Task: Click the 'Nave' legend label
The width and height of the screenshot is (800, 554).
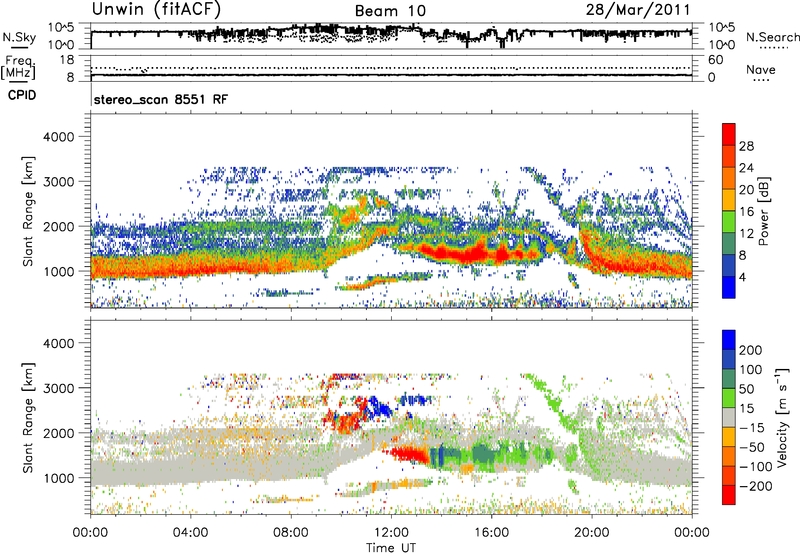Action: click(761, 69)
